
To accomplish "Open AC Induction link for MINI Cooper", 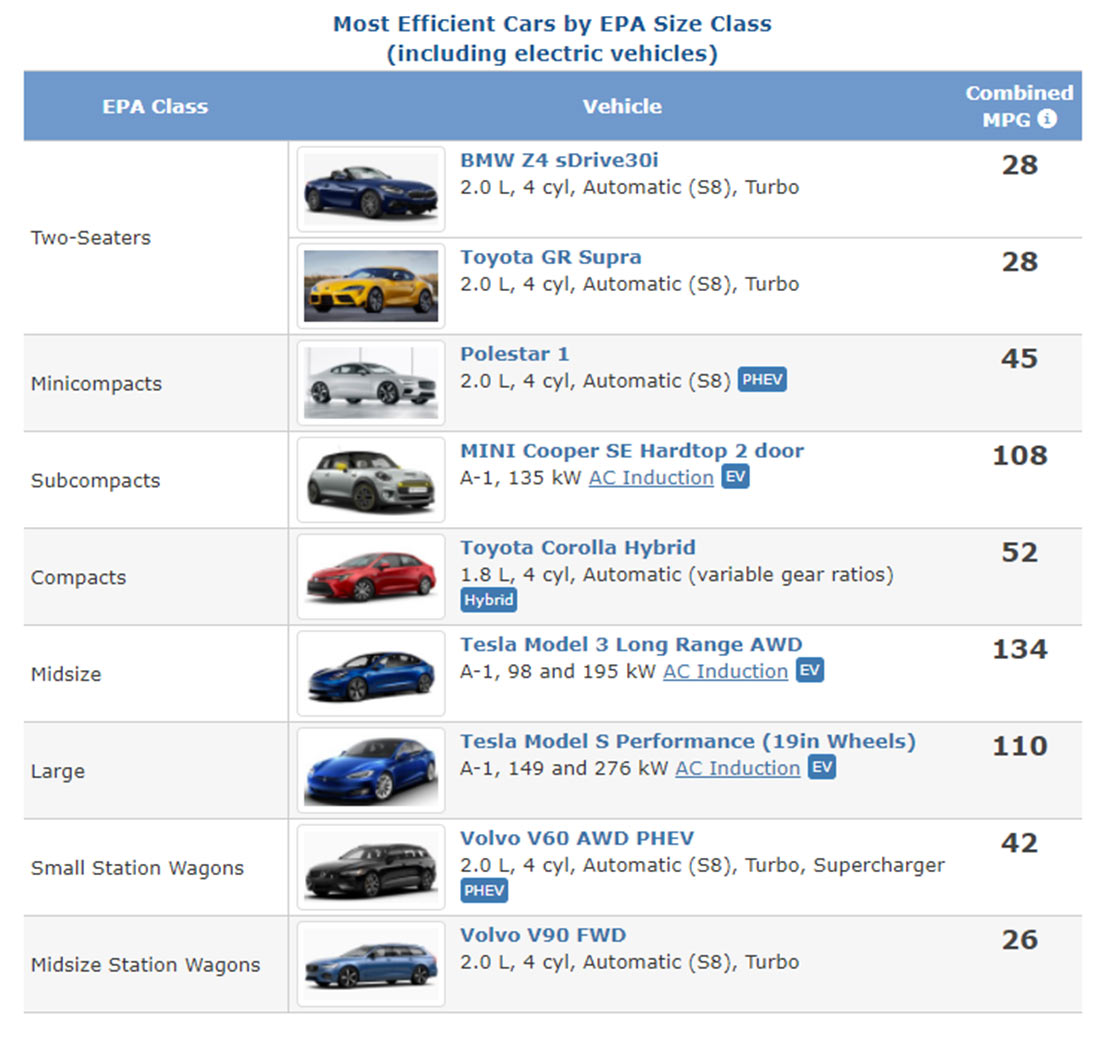I will (651, 478).
